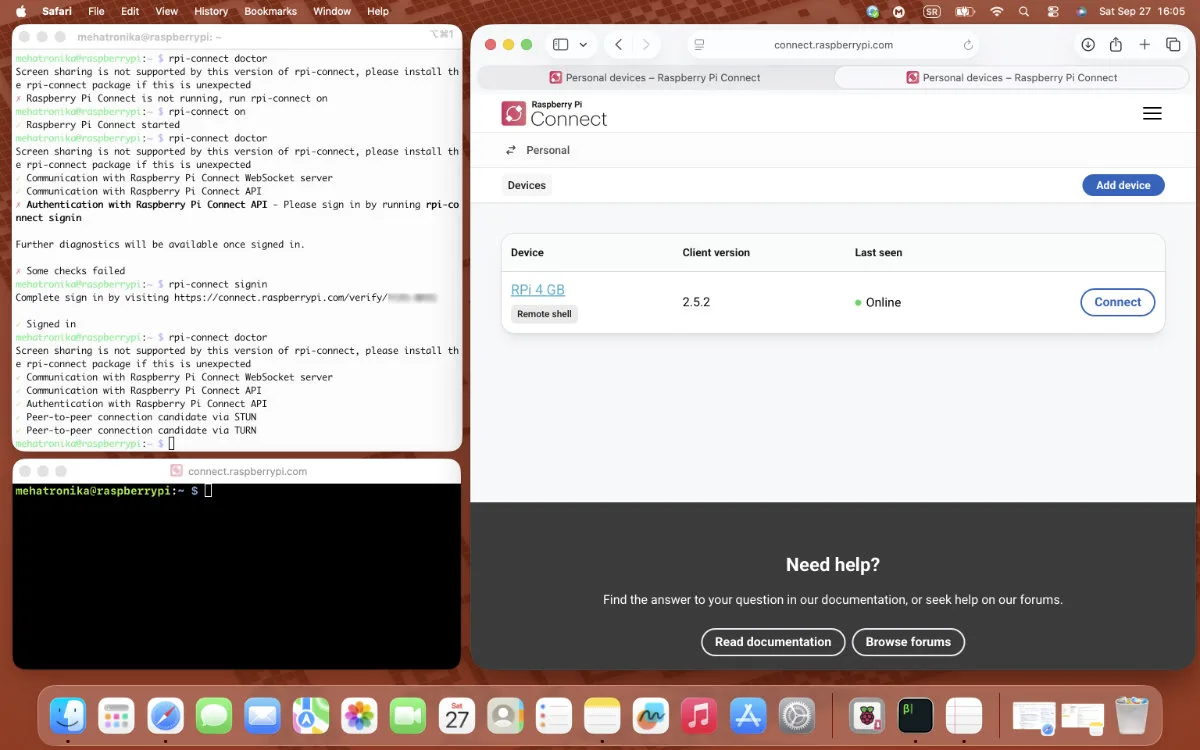The width and height of the screenshot is (1200, 750).
Task: Open Wi-Fi status menu
Action: tap(996, 12)
